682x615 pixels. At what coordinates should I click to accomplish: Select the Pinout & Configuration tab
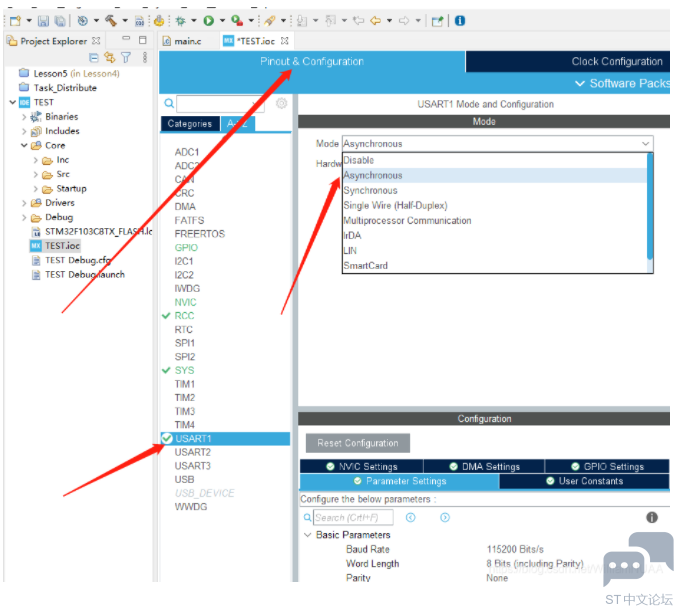pyautogui.click(x=312, y=61)
